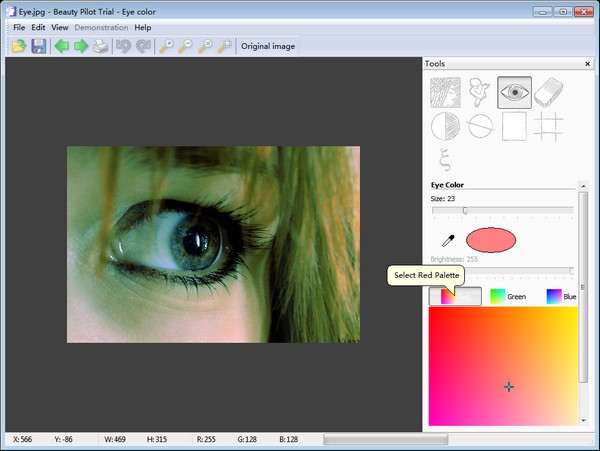Choose the half-shaded circle tool
The image size is (600, 451).
(445, 127)
